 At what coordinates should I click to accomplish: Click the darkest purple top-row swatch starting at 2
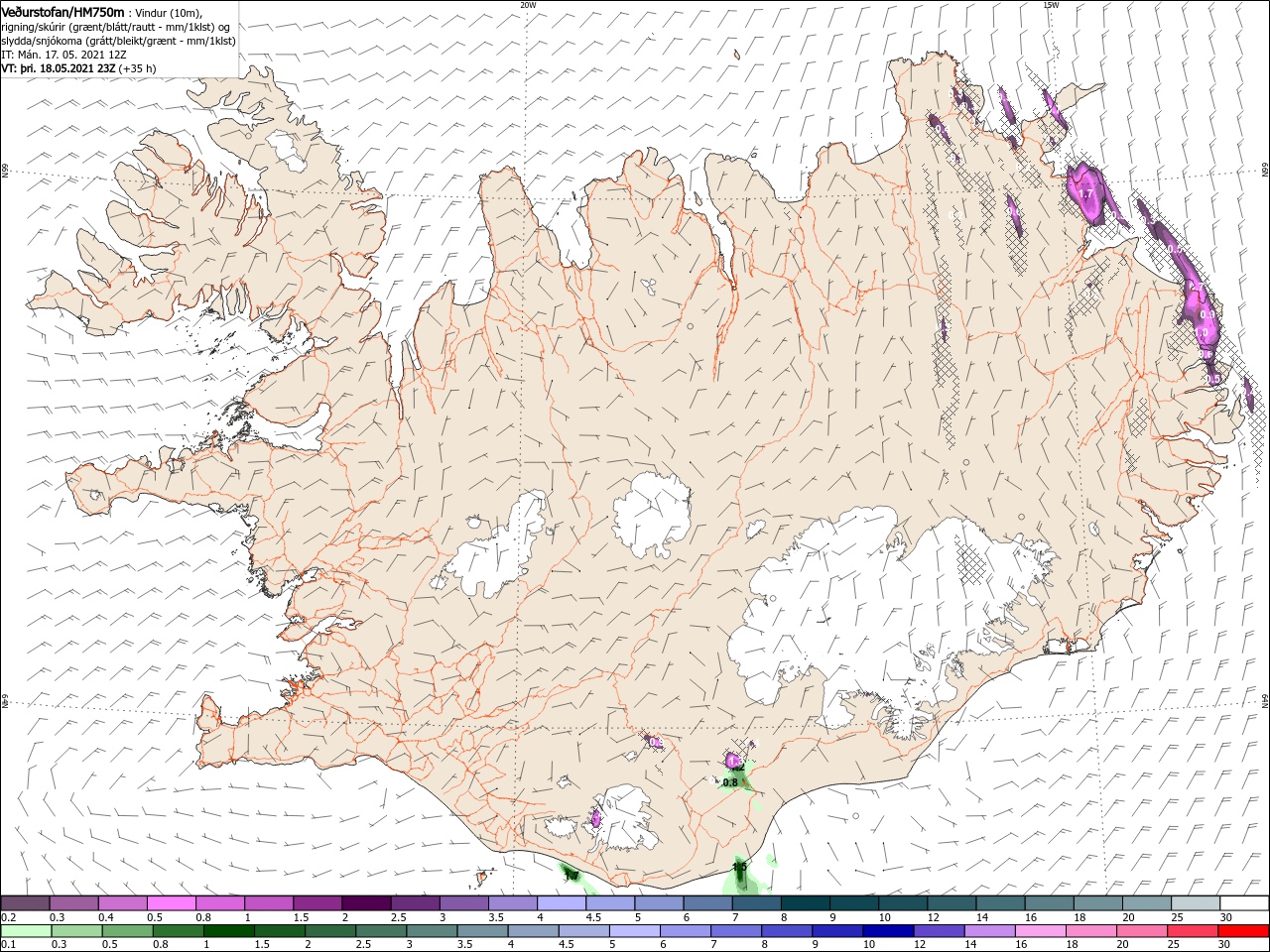click(x=365, y=903)
